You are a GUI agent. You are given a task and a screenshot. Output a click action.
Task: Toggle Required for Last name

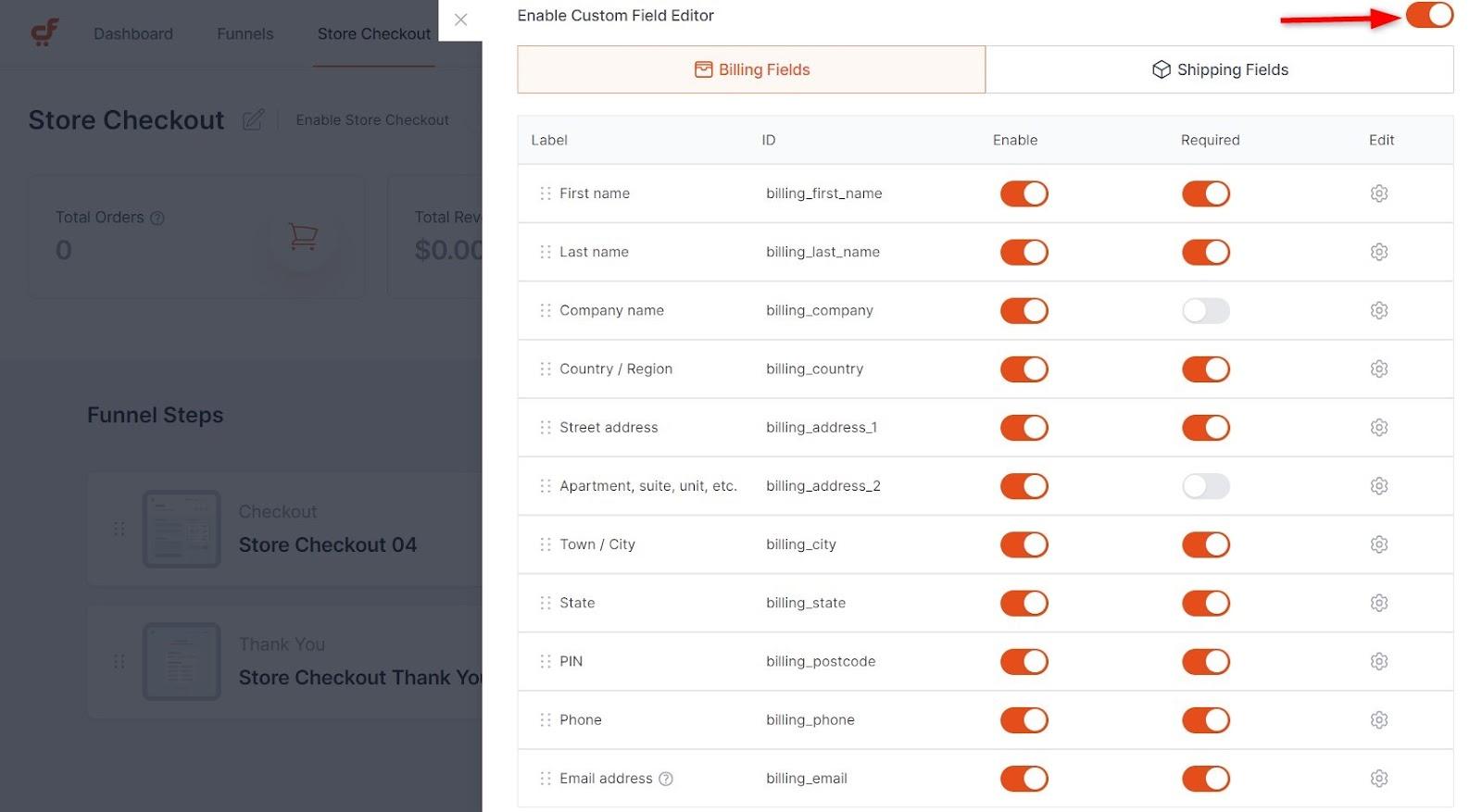click(x=1205, y=252)
